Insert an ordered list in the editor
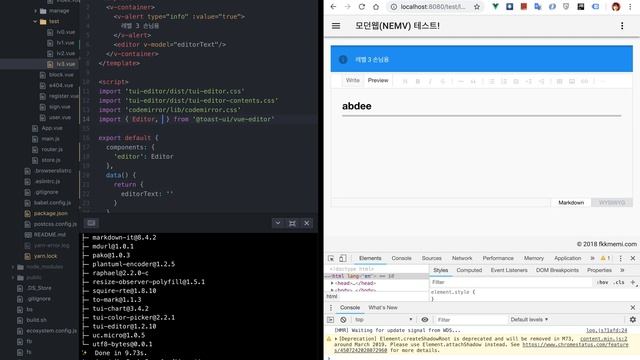Viewport: 640px width, 360px height. [504, 81]
